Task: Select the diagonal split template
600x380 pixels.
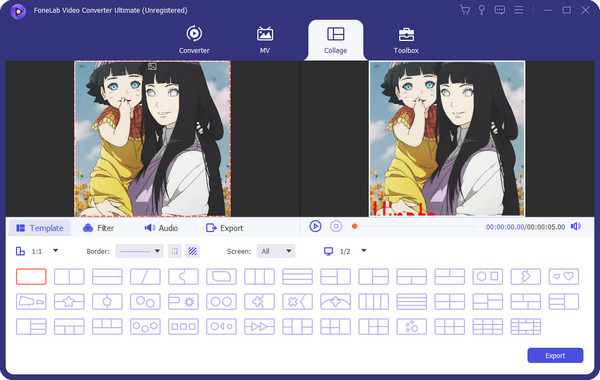Action: pos(145,276)
